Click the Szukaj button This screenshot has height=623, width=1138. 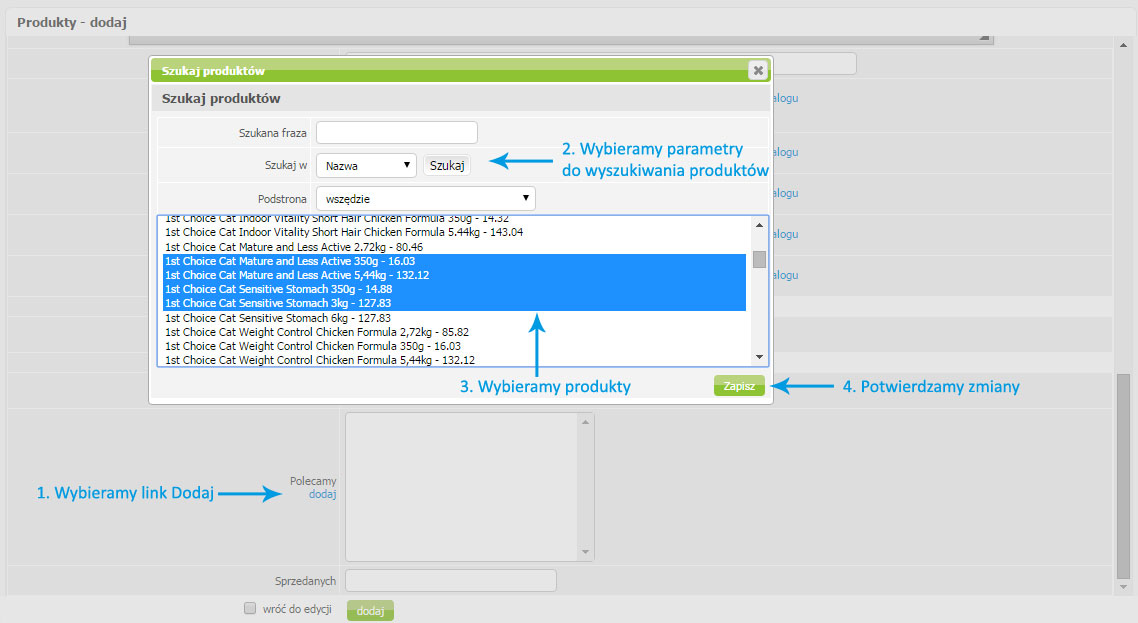click(447, 166)
